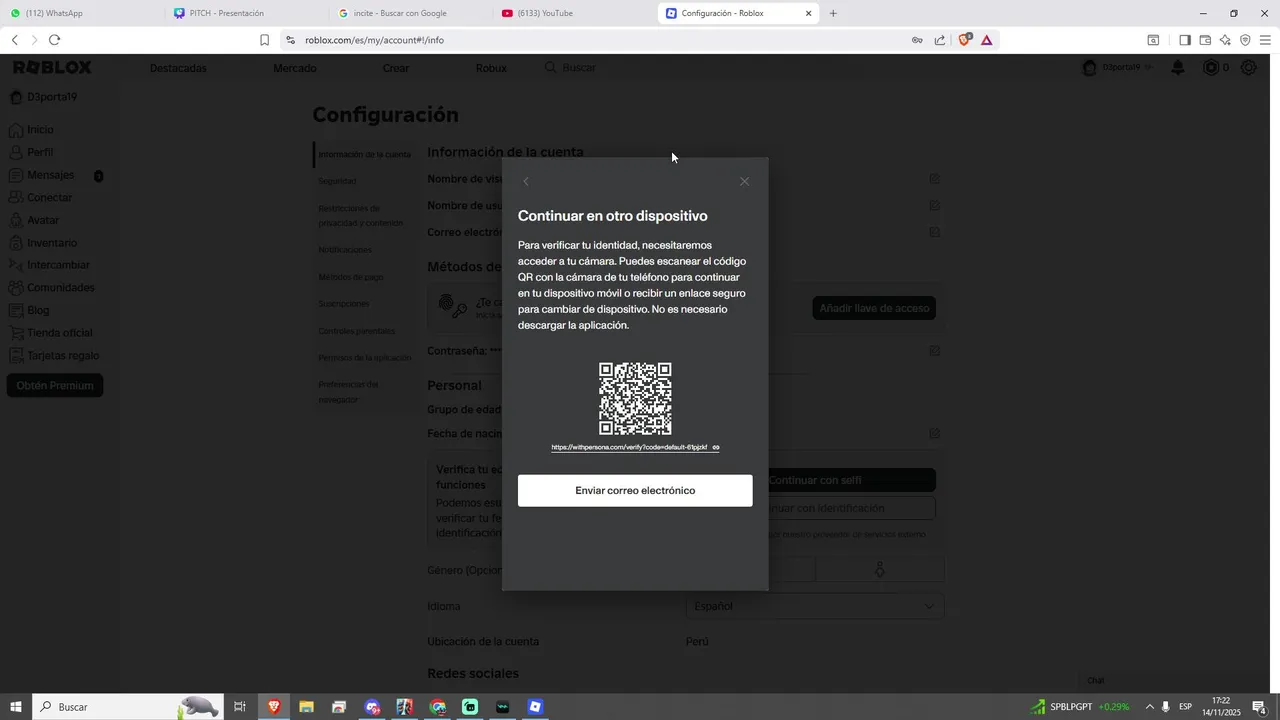Click the Roblox logo
Image resolution: width=1280 pixels, height=720 pixels.
click(52, 67)
